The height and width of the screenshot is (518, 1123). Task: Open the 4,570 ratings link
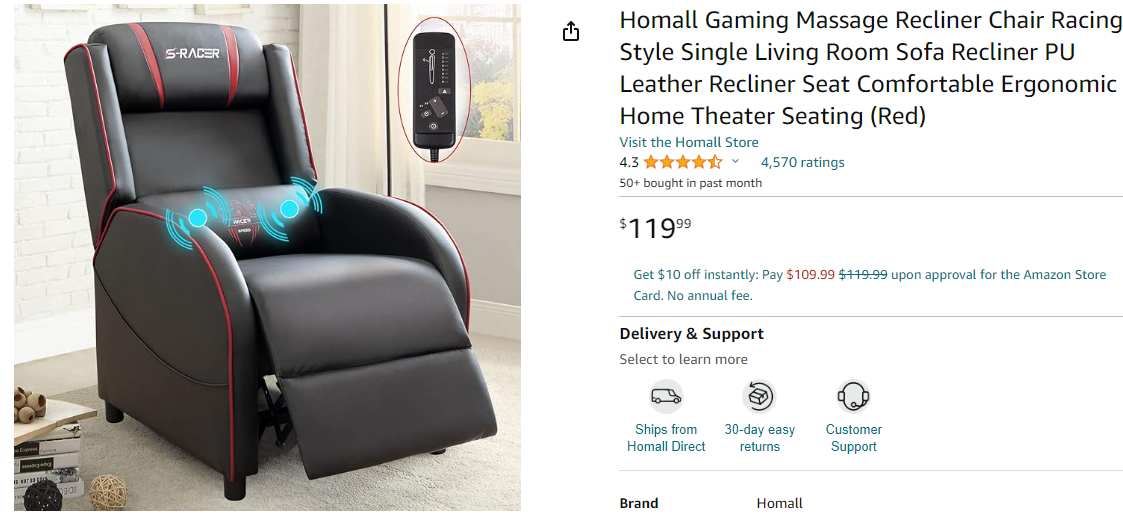(802, 162)
